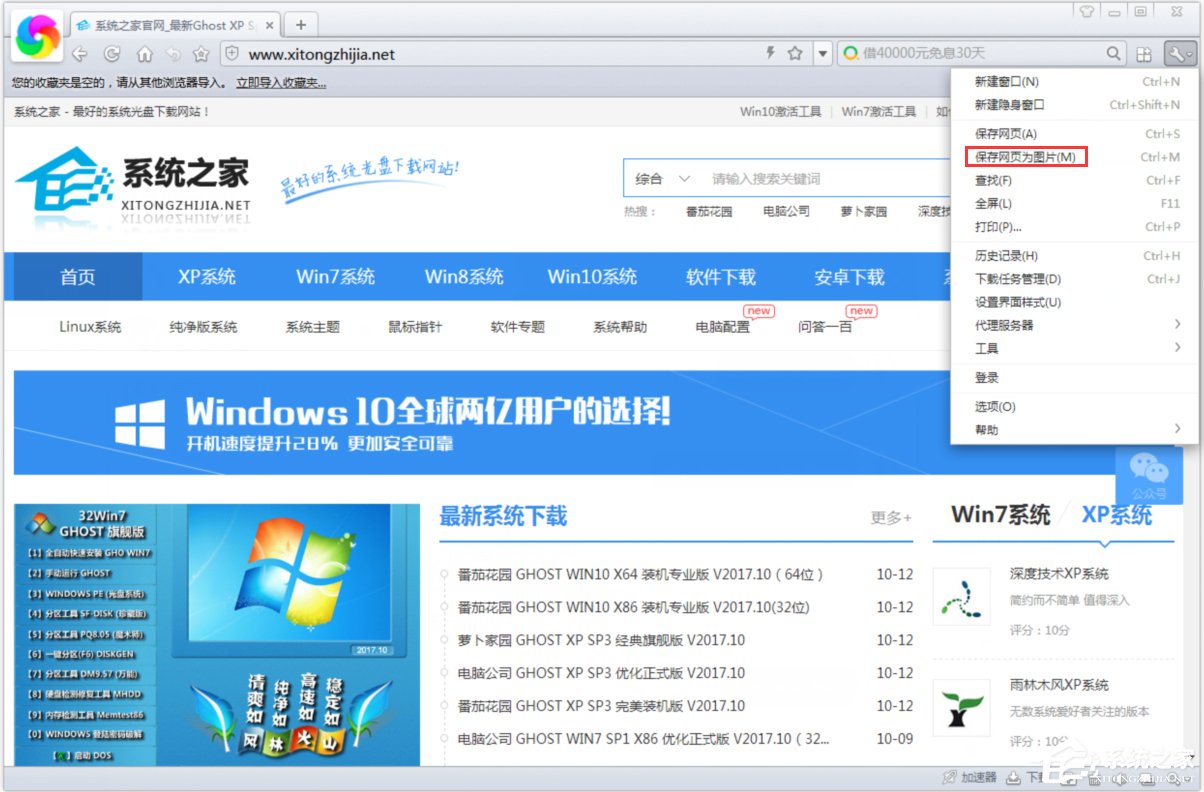1204x792 pixels.
Task: Click inside the www.xitongzhijia.net address bar
Action: [400, 54]
